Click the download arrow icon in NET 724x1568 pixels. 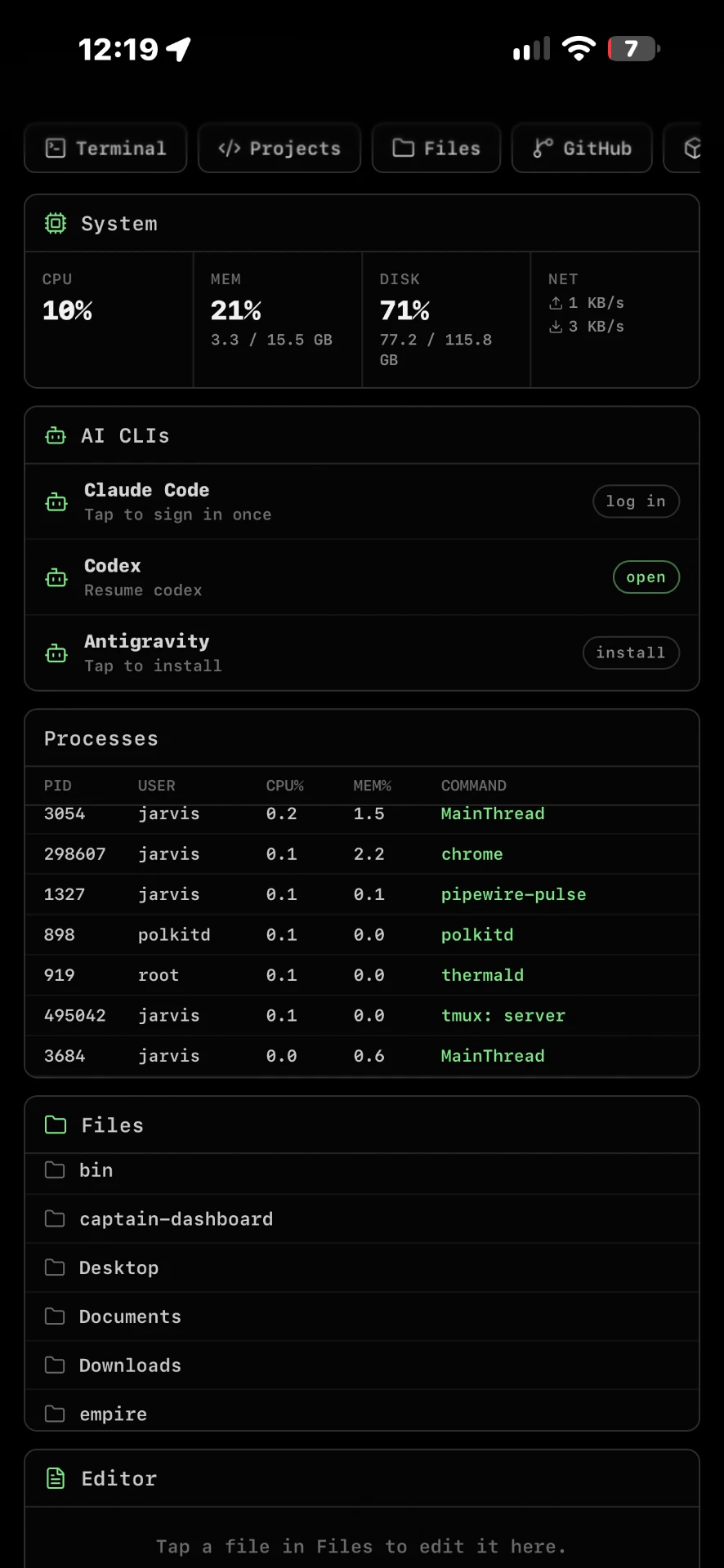(x=556, y=327)
